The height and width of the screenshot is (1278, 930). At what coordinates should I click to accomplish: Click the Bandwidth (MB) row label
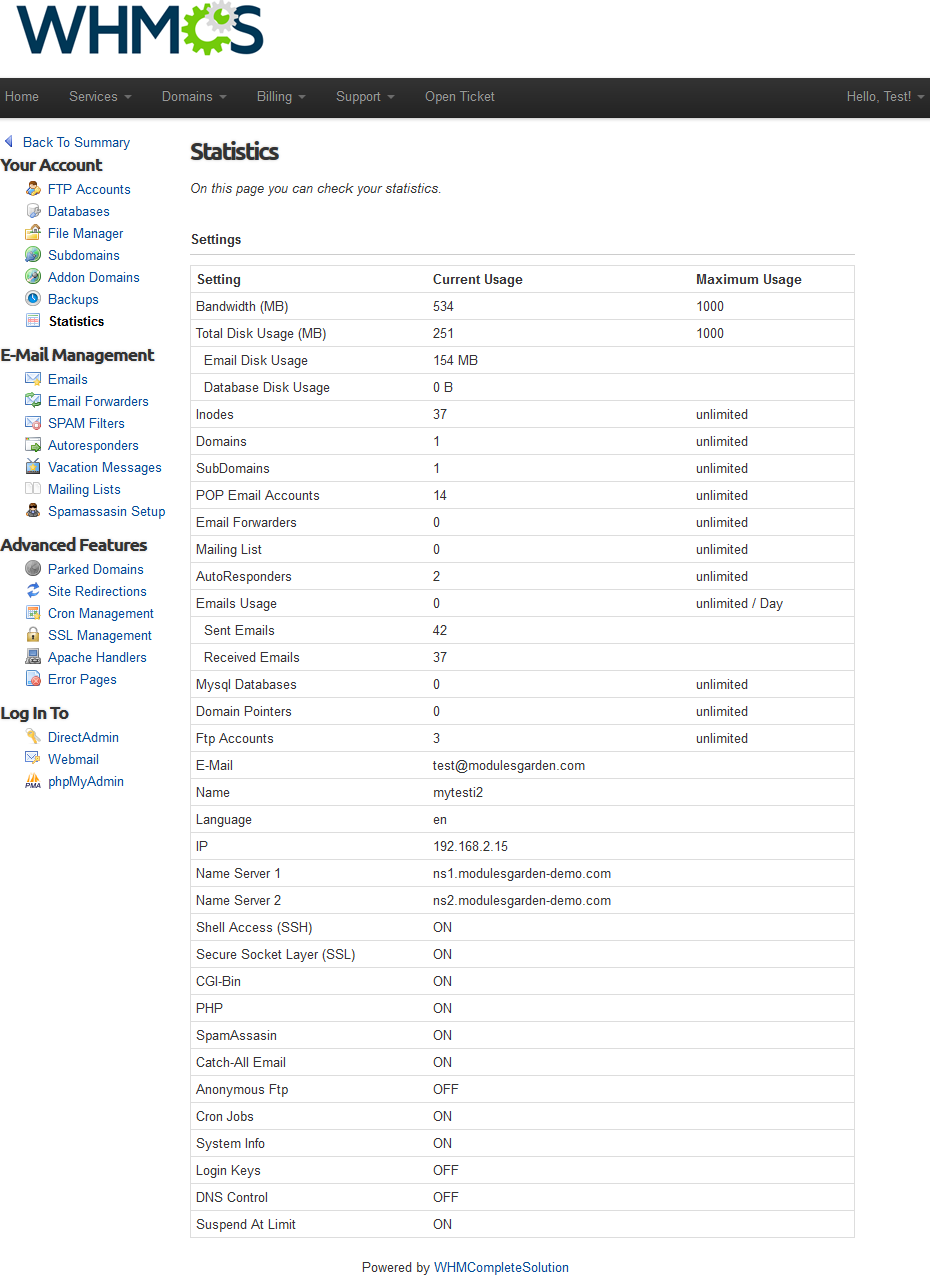point(242,306)
